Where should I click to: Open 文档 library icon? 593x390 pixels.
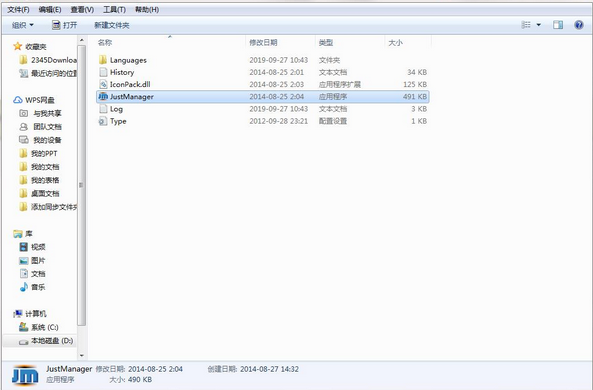[23, 273]
